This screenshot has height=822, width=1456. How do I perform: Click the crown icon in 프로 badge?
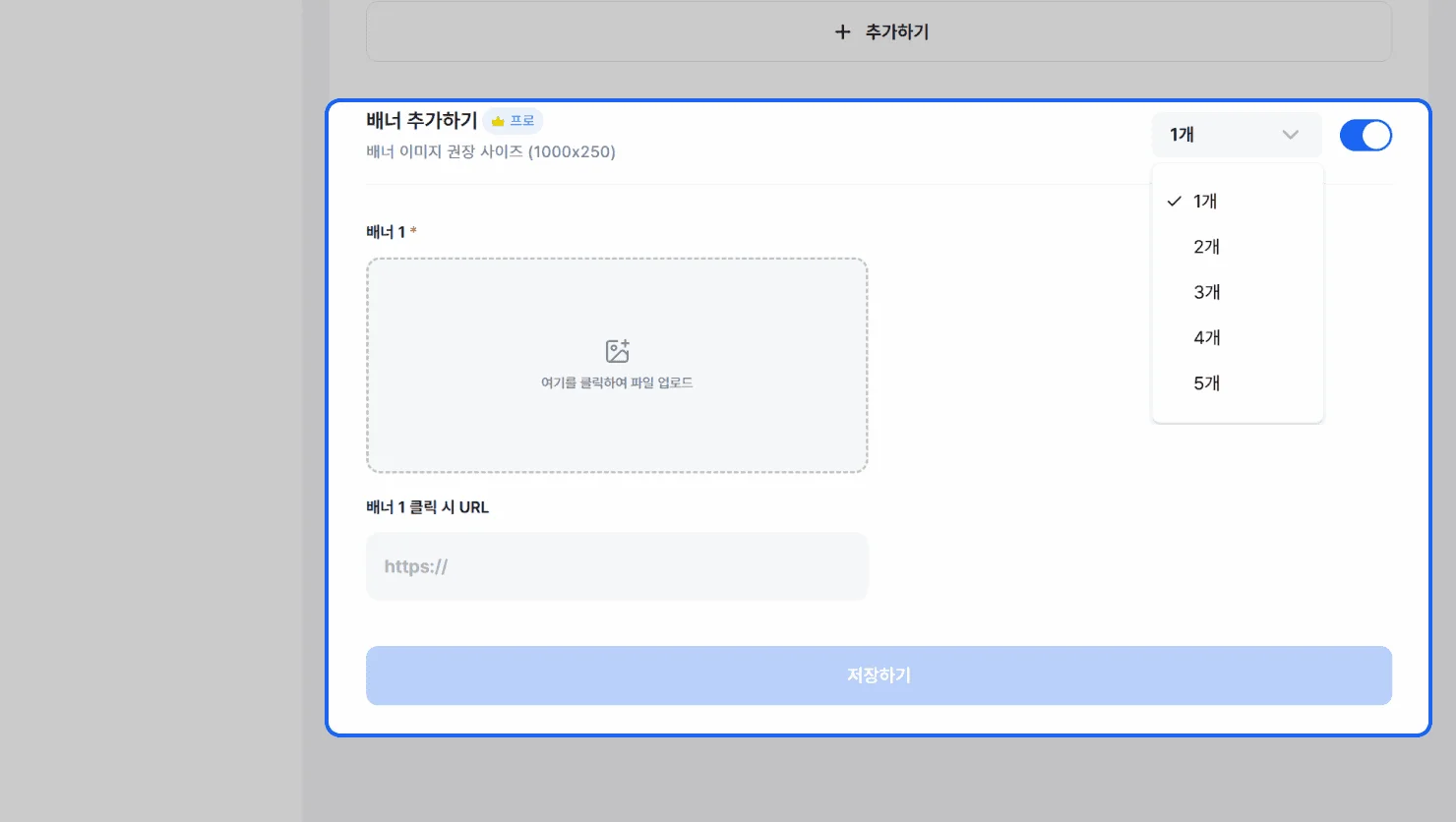click(498, 121)
